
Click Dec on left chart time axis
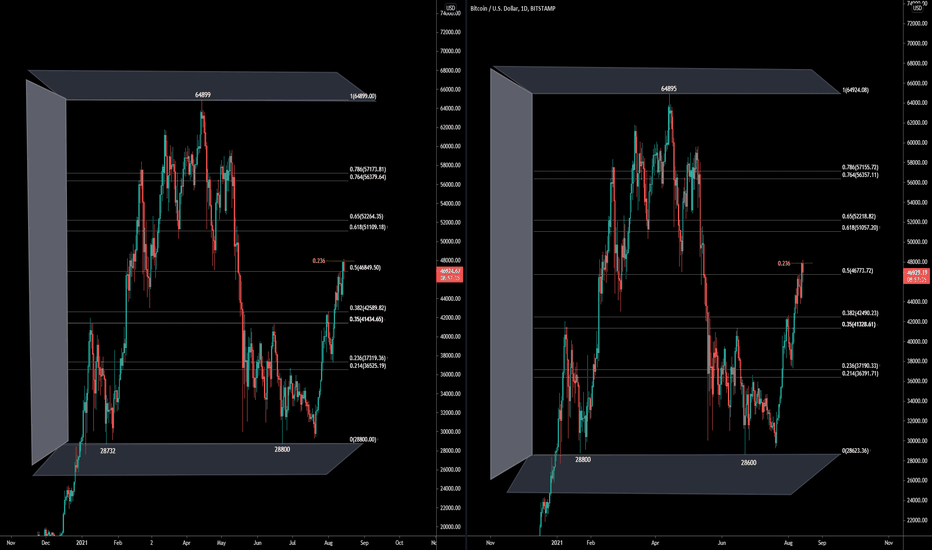[46, 543]
